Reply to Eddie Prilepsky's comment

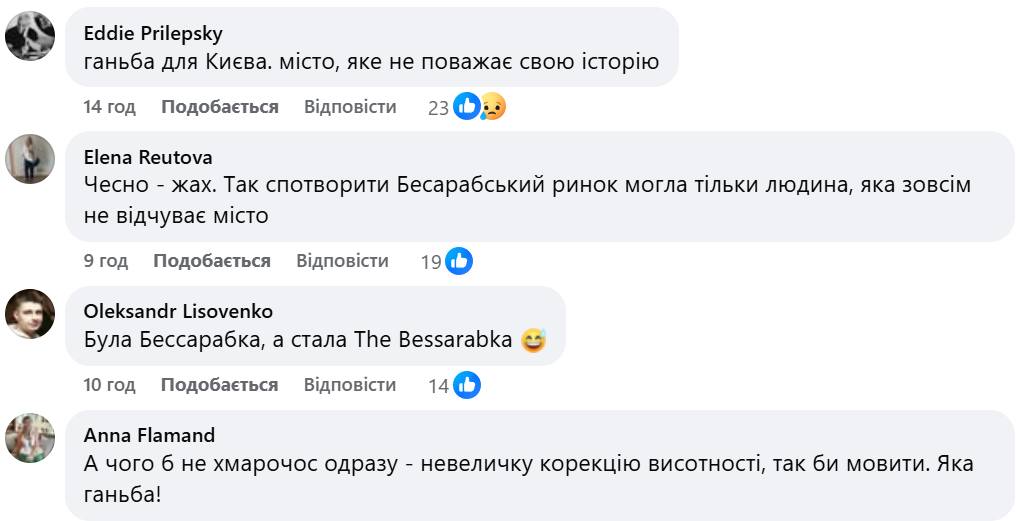pos(350,106)
